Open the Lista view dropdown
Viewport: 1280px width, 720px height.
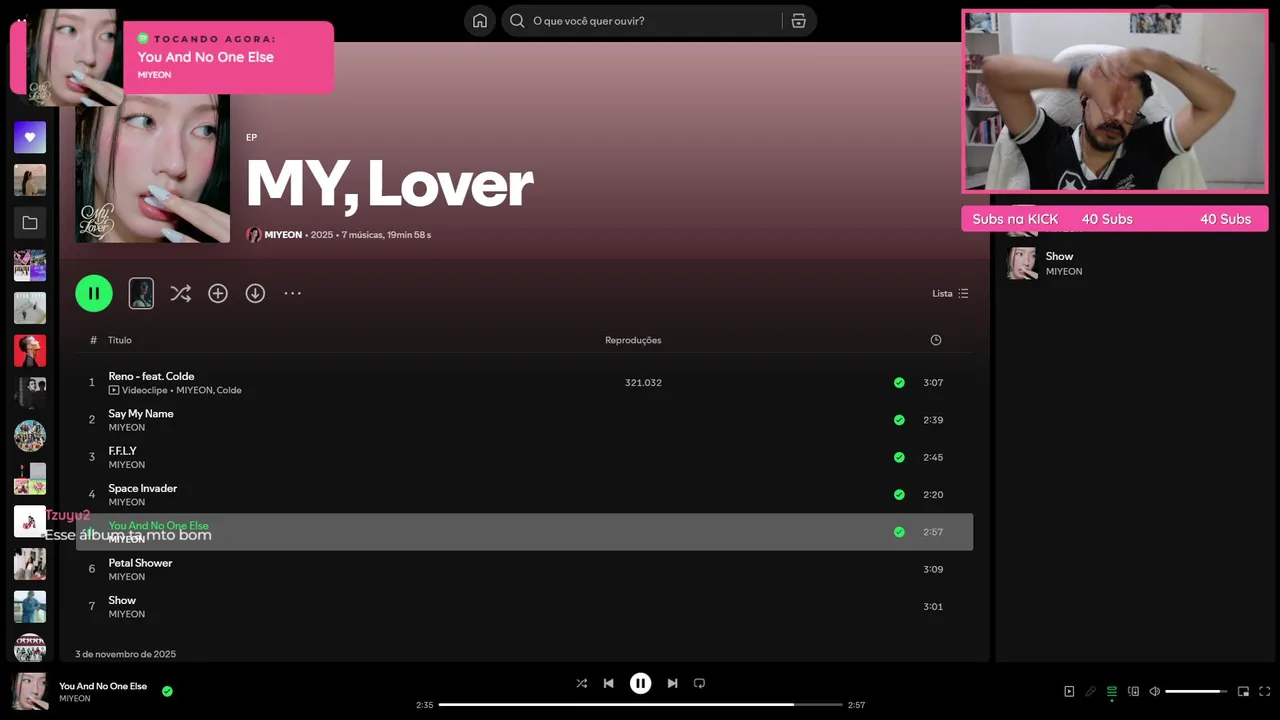(x=950, y=293)
